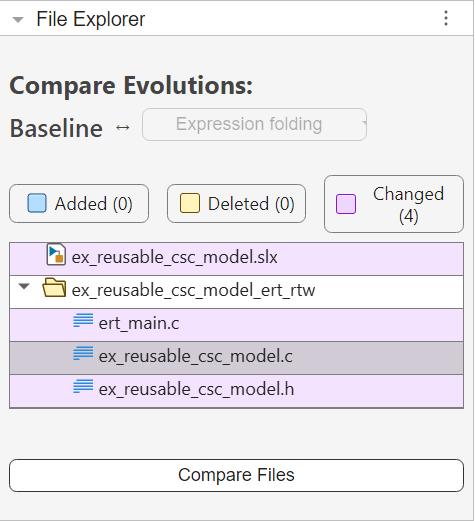Select ex_reusable_csc_model.slx in the file tree

(236, 259)
